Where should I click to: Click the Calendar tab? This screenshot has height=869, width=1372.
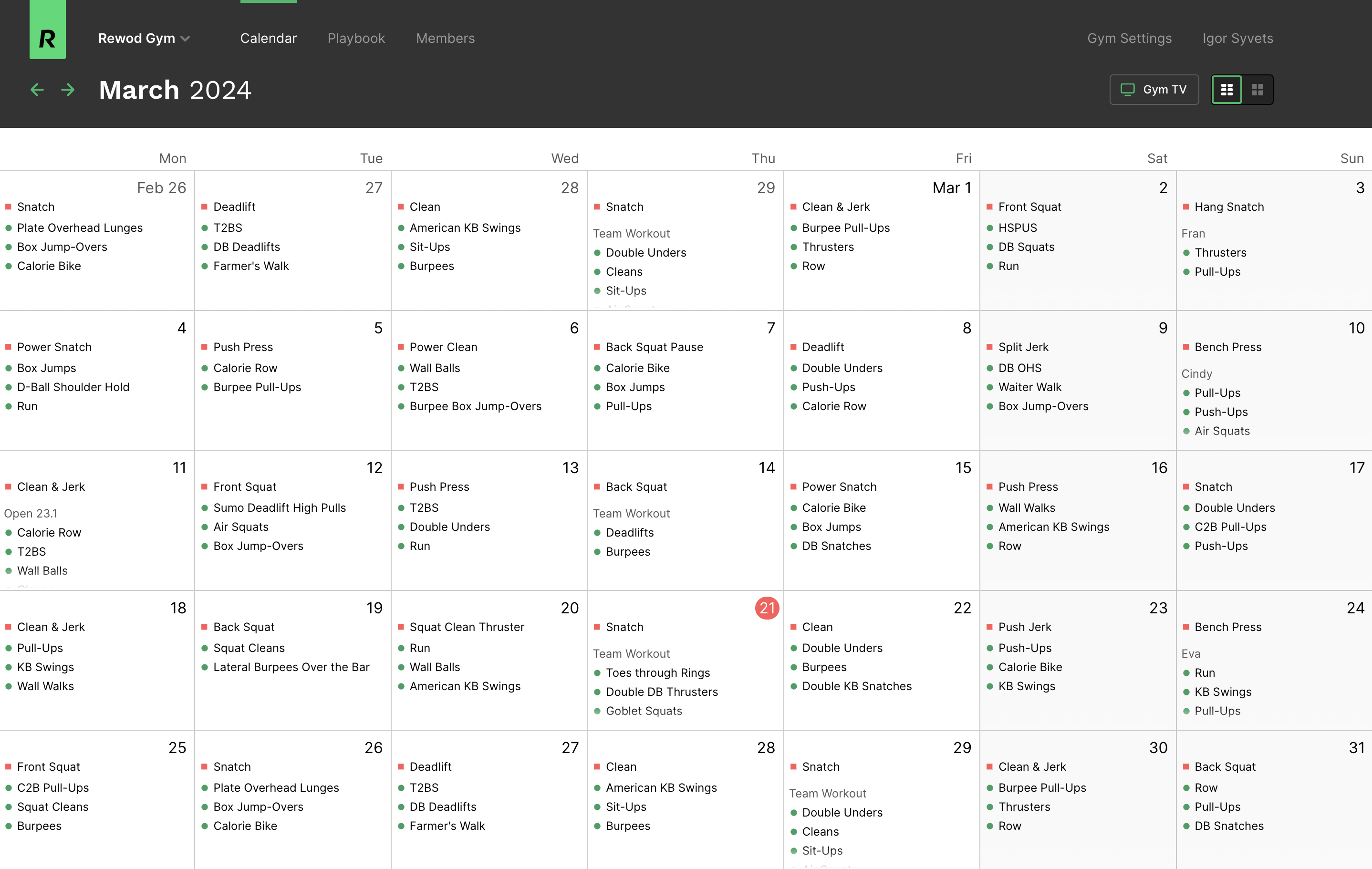[x=269, y=38]
